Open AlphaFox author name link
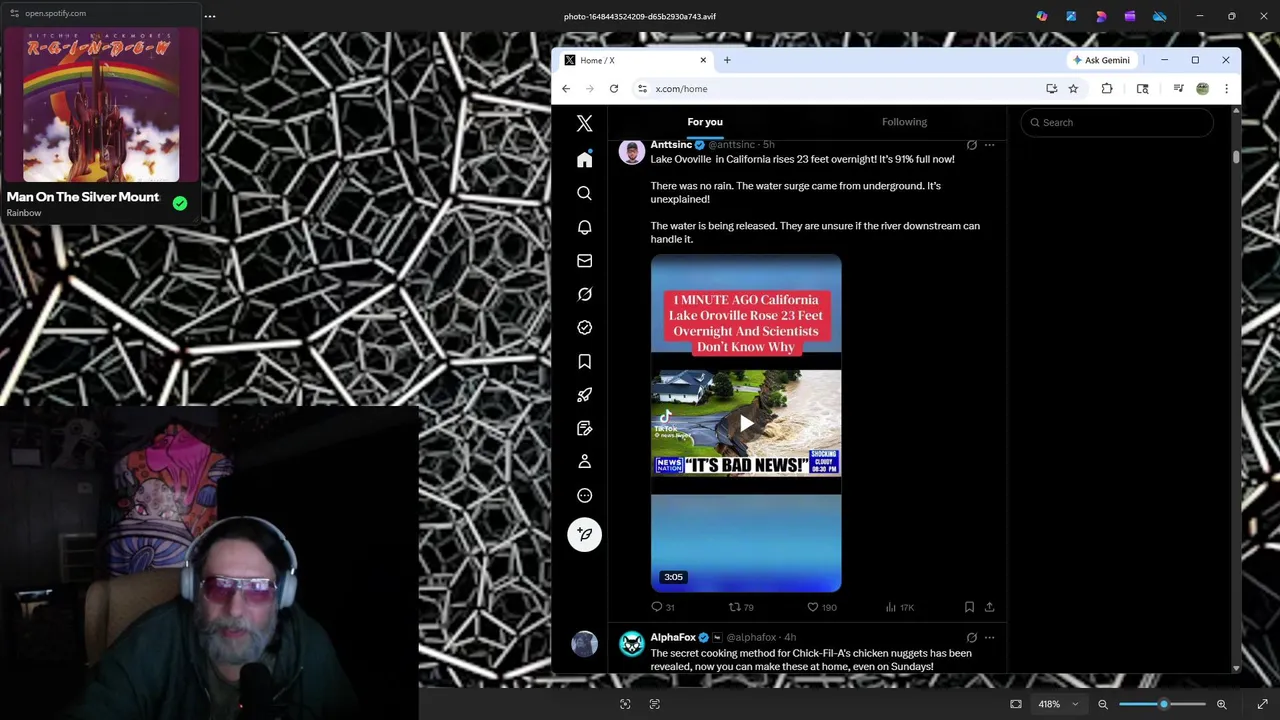The image size is (1280, 720). tap(673, 637)
